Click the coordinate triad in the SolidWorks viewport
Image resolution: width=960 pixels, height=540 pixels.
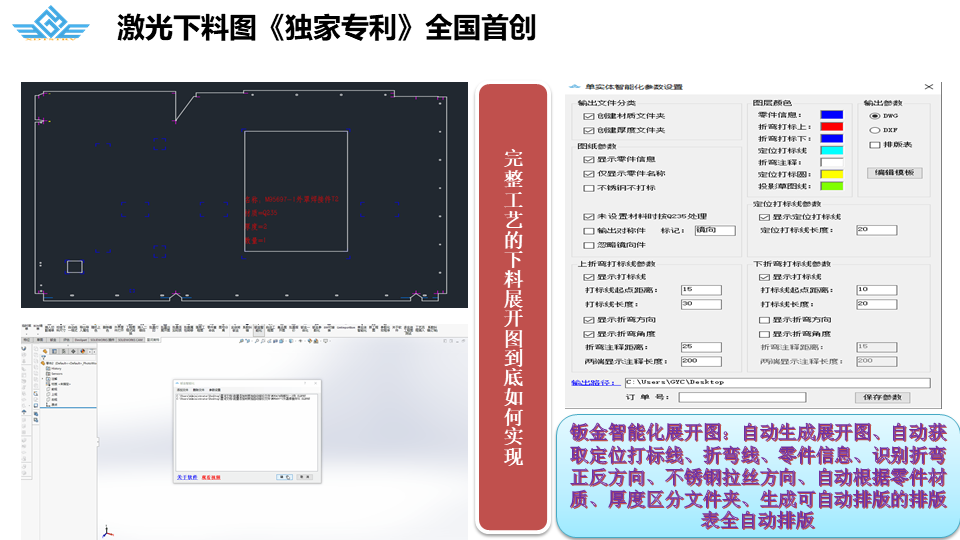pyautogui.click(x=108, y=533)
